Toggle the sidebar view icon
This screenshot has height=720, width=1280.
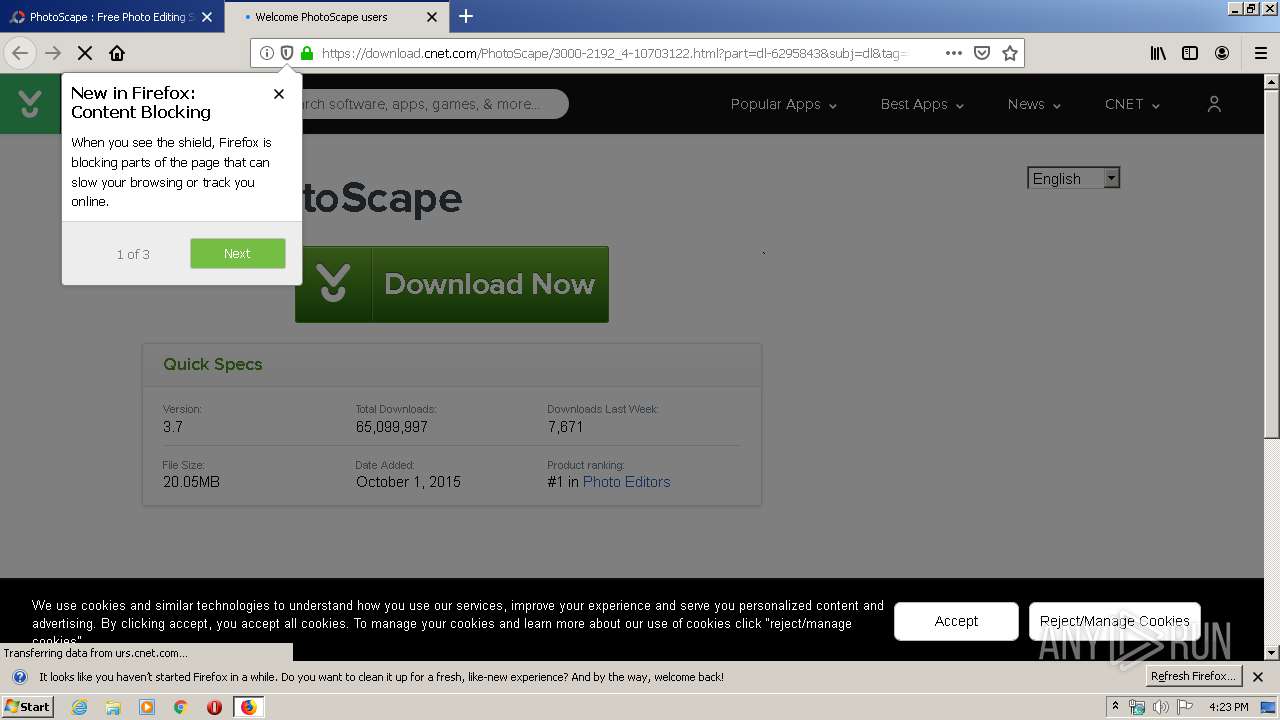click(x=1190, y=53)
